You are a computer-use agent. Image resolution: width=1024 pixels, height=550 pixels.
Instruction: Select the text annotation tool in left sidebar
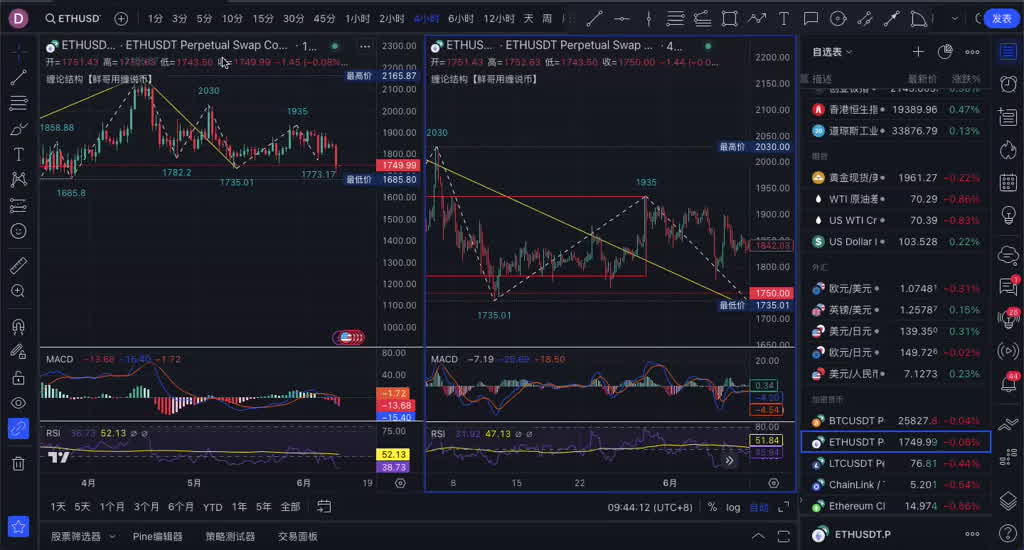tap(18, 154)
